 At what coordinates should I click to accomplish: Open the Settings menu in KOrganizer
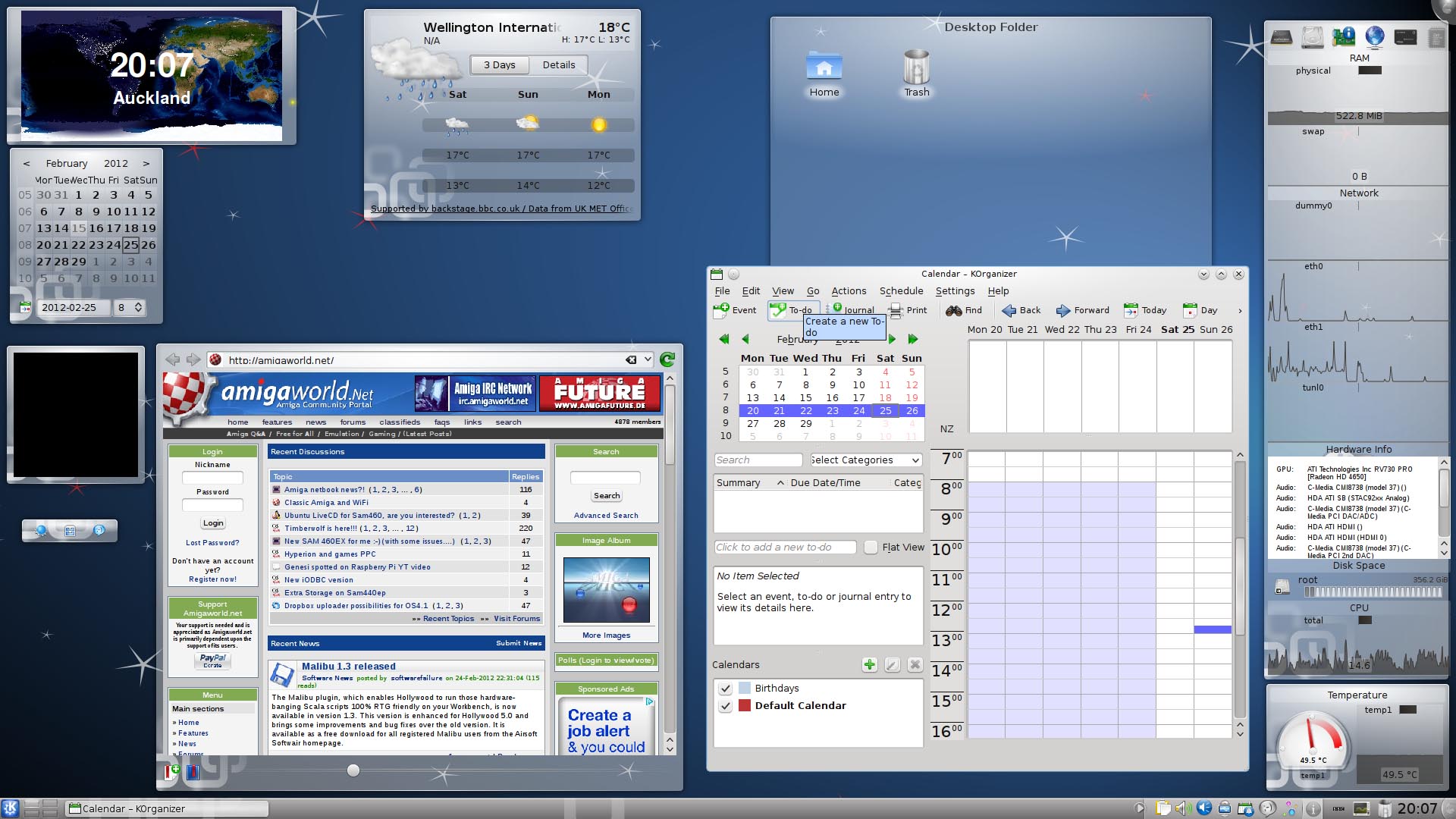tap(955, 291)
